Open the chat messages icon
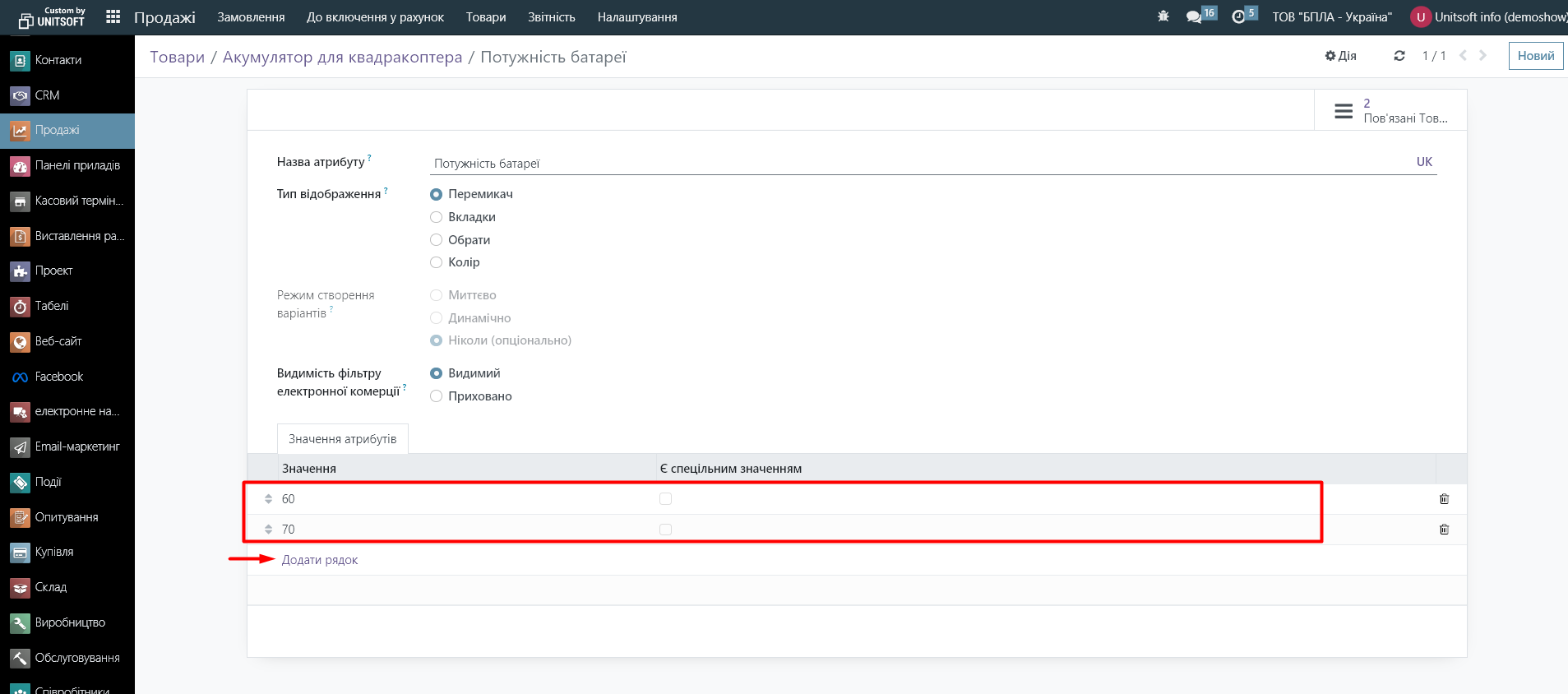 point(1194,16)
